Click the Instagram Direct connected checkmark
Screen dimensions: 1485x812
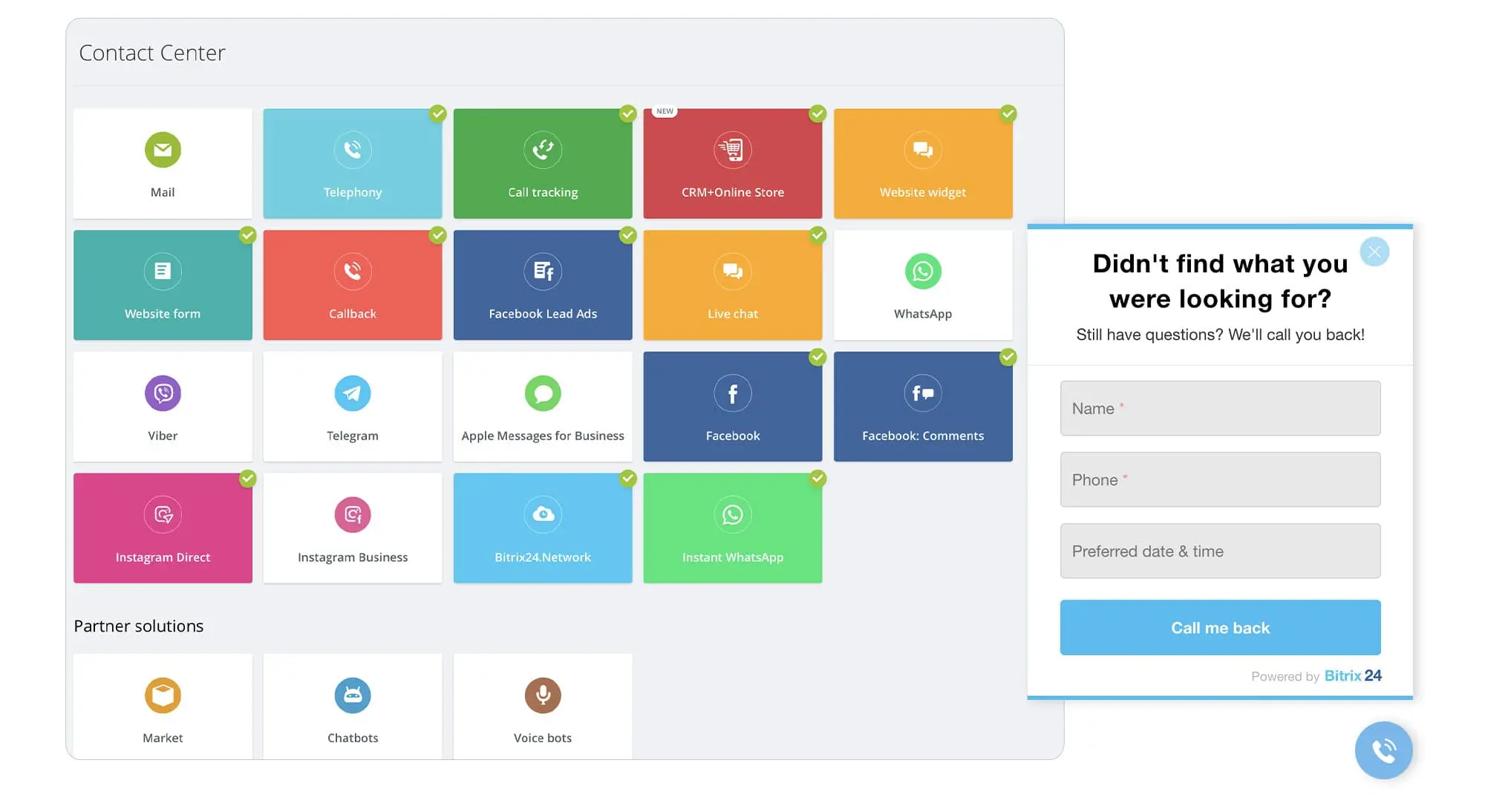pos(247,479)
